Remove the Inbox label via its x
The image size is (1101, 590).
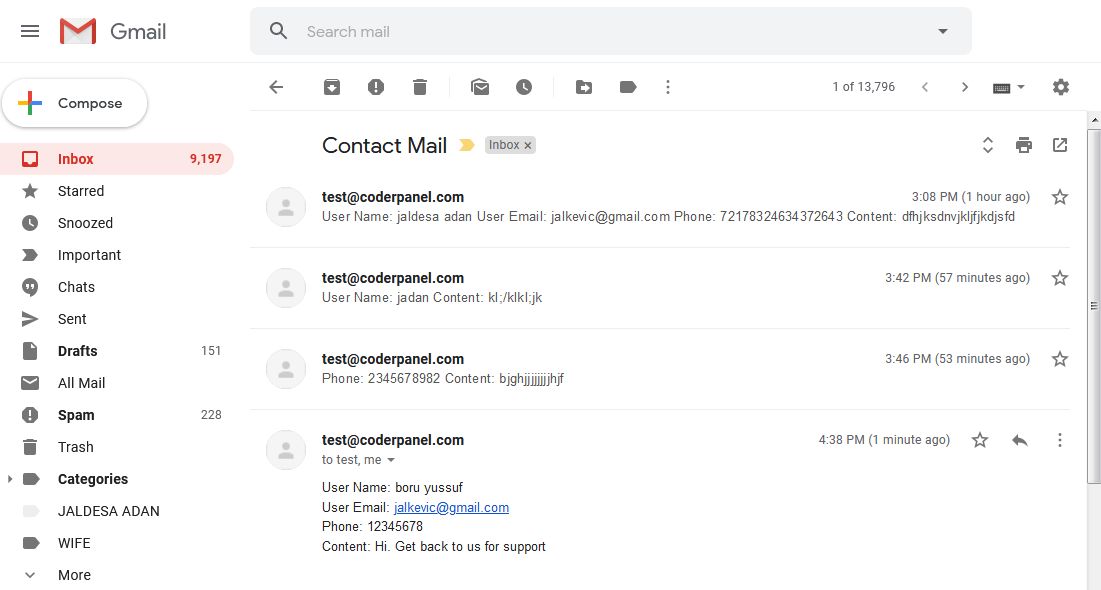pyautogui.click(x=527, y=145)
